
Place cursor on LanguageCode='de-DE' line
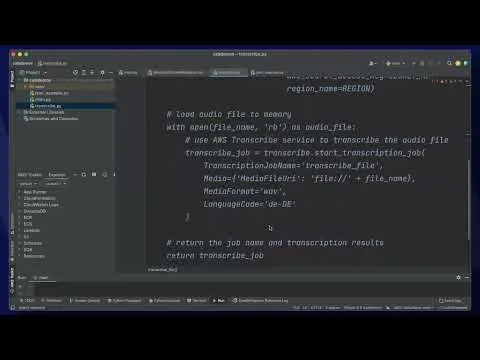pyautogui.click(x=250, y=204)
